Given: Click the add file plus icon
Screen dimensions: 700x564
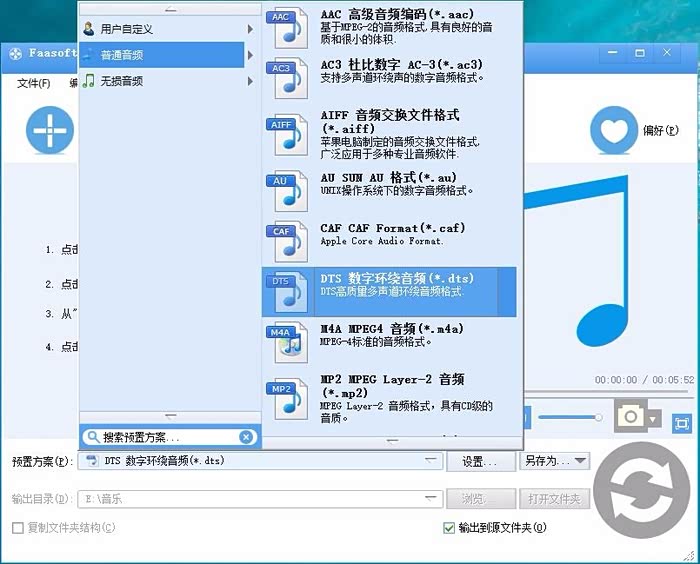Looking at the screenshot, I should 50,130.
